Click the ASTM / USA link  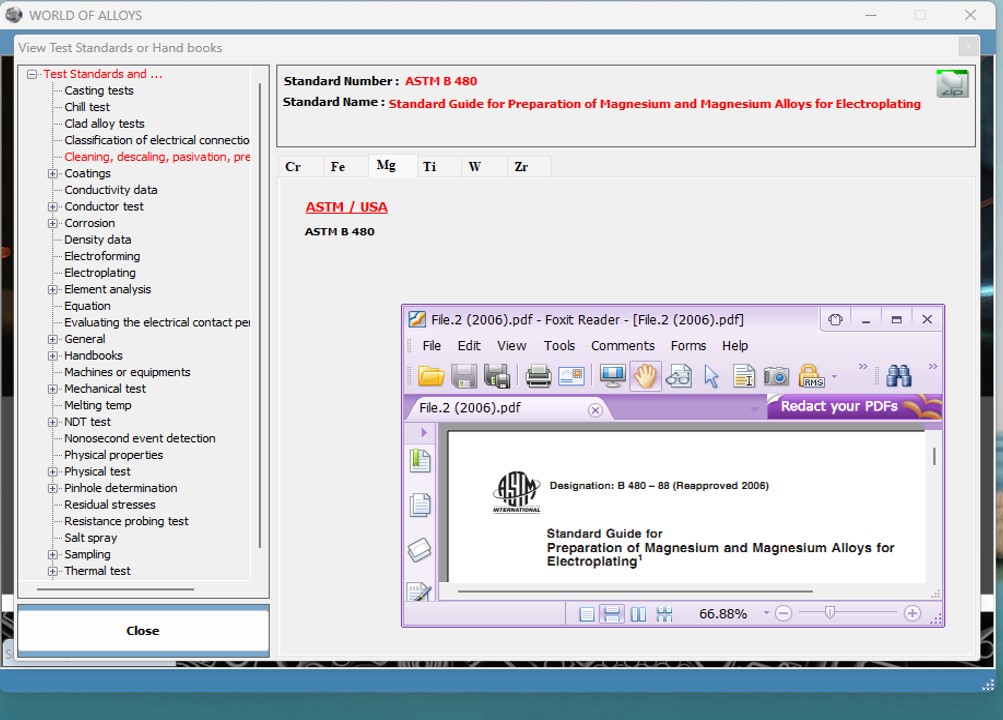346,207
